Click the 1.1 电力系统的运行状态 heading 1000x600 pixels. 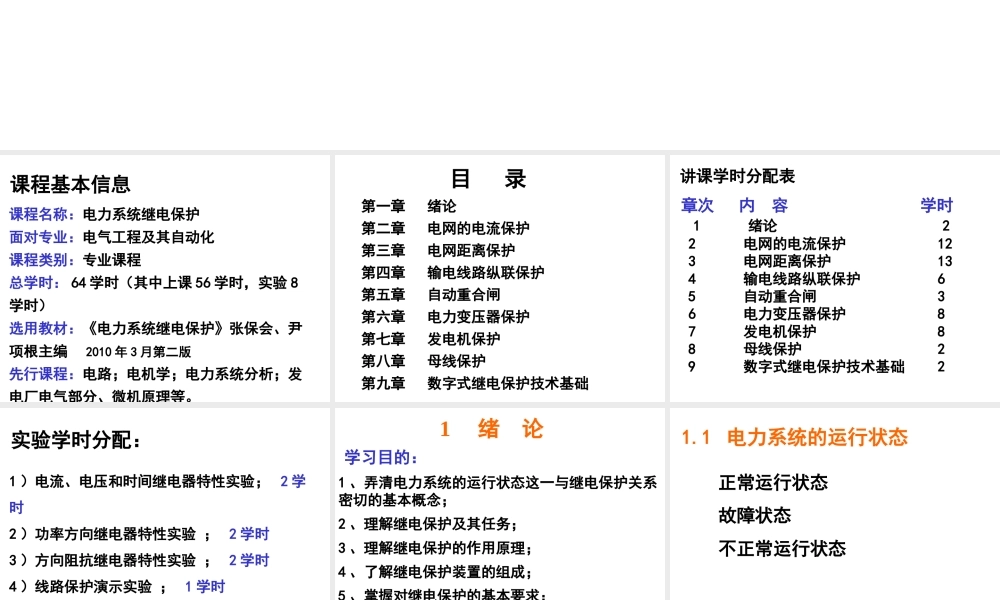[796, 437]
